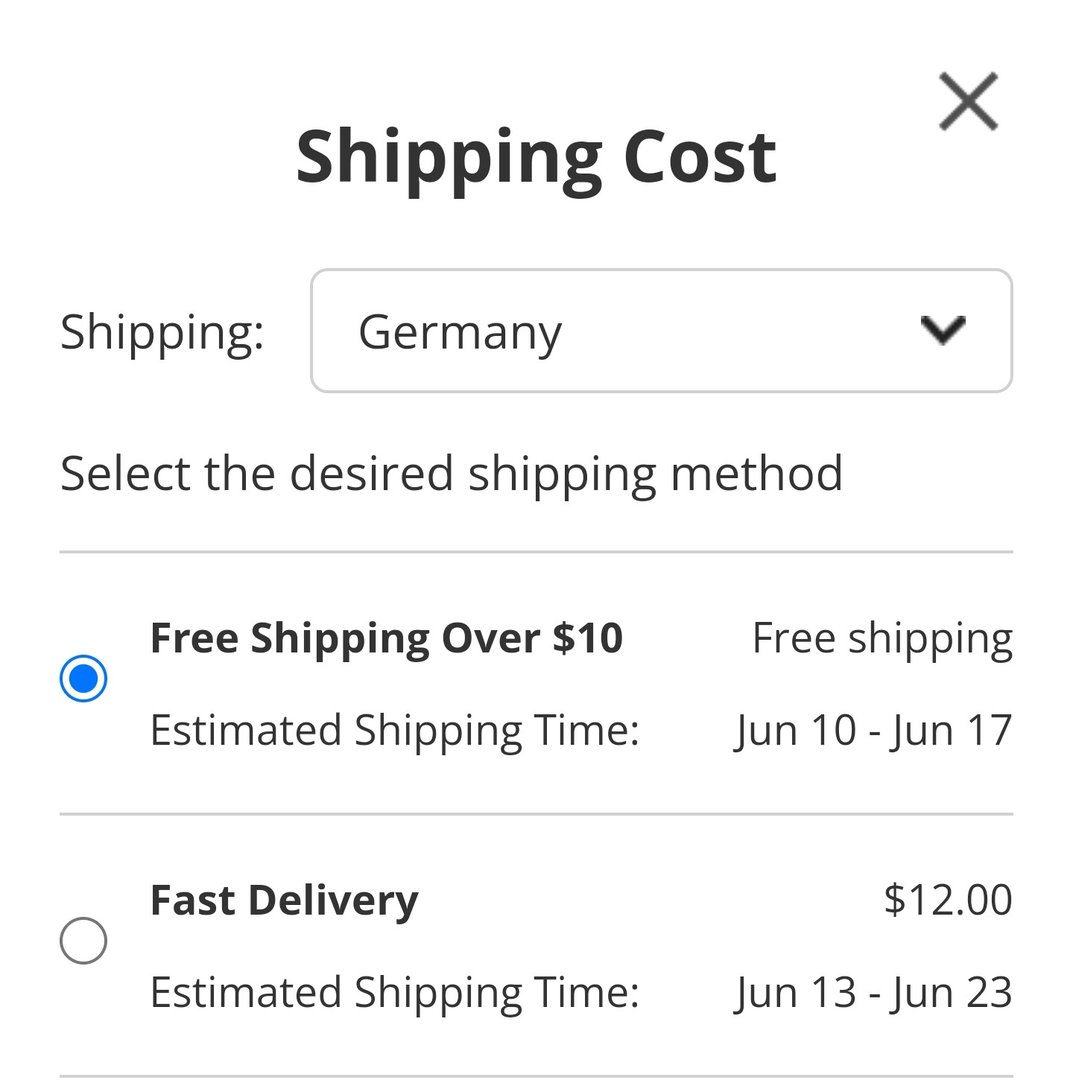This screenshot has width=1073, height=1080.
Task: Click the Jun 13 - Jun 23 date range
Action: (x=873, y=993)
